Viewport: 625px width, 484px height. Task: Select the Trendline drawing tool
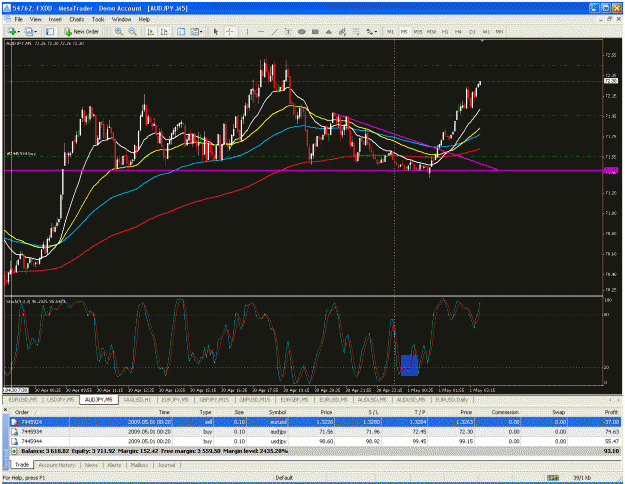[274, 31]
